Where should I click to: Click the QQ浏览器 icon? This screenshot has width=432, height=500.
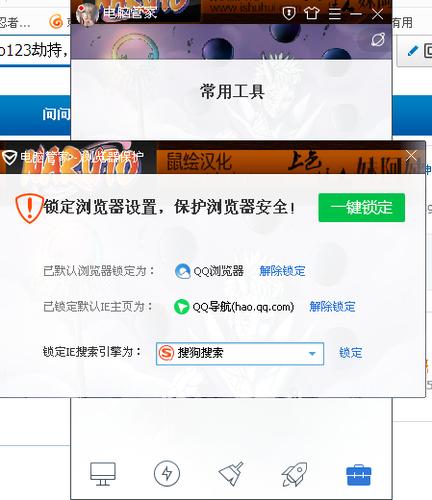tap(182, 271)
